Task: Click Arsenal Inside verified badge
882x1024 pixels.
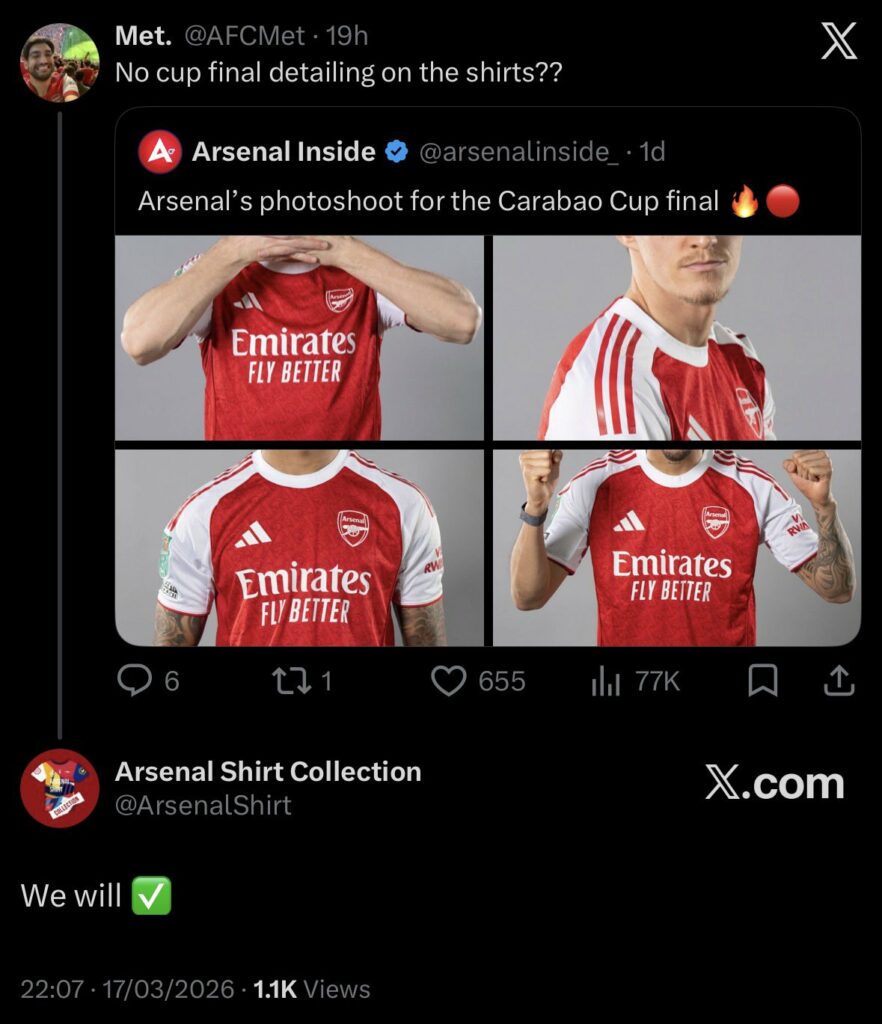Action: [x=396, y=152]
